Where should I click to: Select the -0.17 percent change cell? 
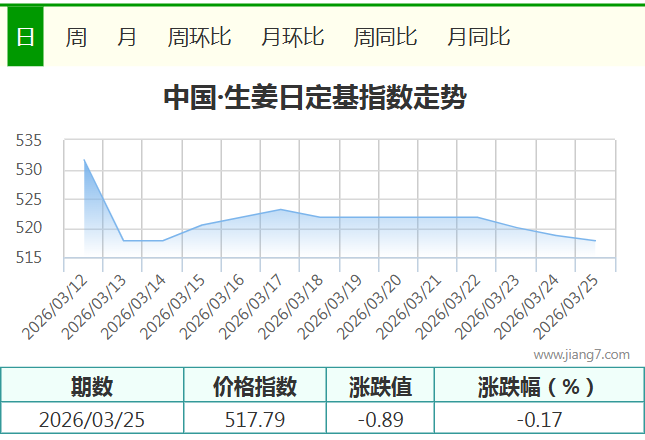537,419
